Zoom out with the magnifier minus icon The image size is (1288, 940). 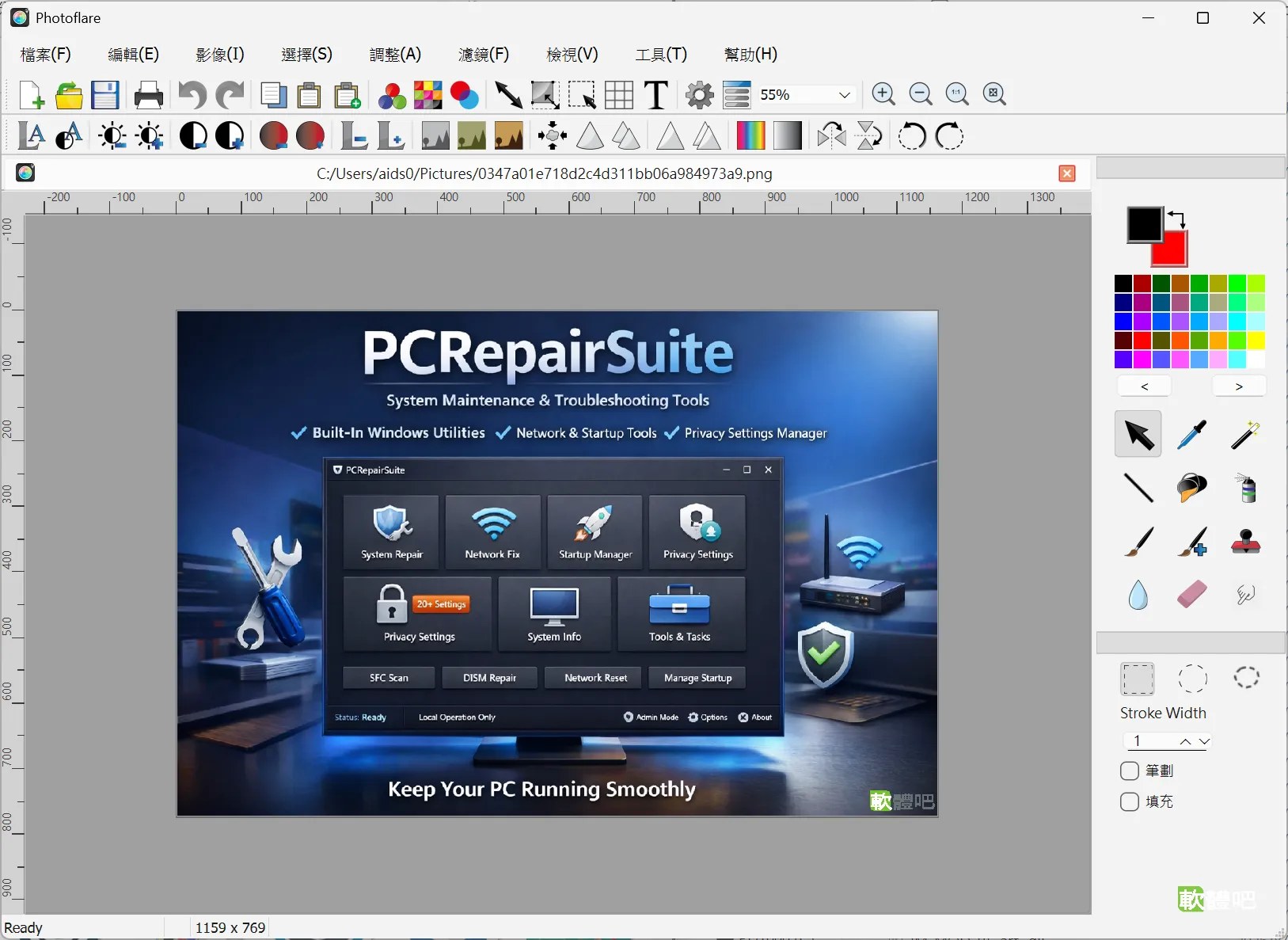[921, 94]
